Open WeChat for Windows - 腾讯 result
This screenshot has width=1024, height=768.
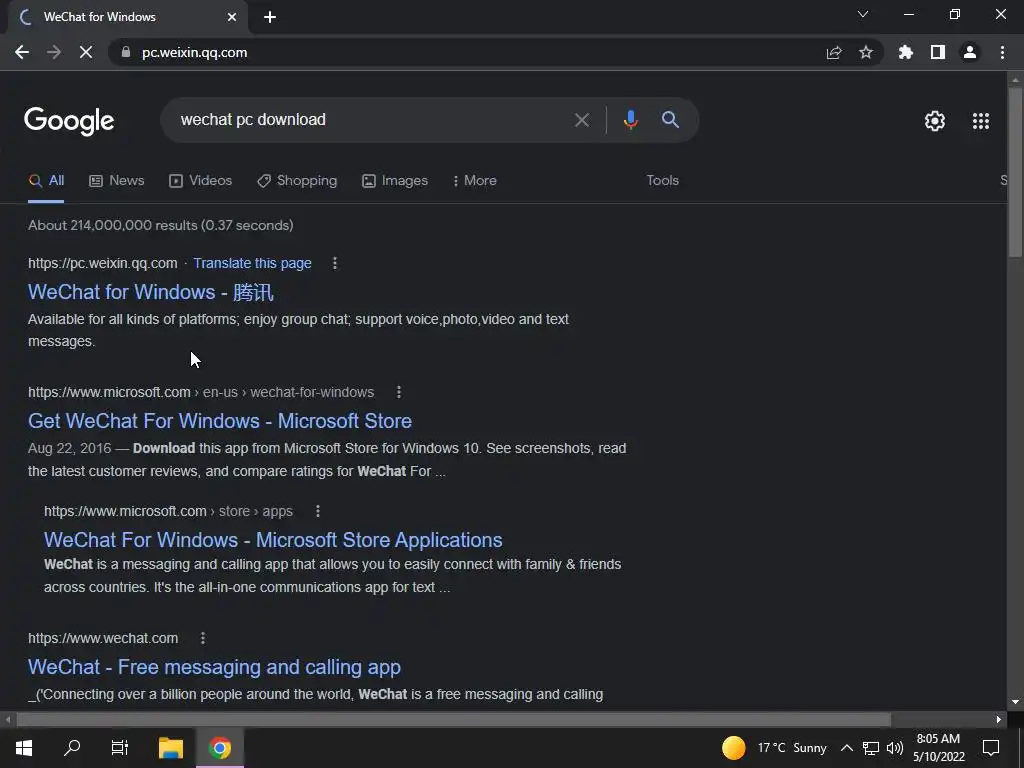(151, 292)
